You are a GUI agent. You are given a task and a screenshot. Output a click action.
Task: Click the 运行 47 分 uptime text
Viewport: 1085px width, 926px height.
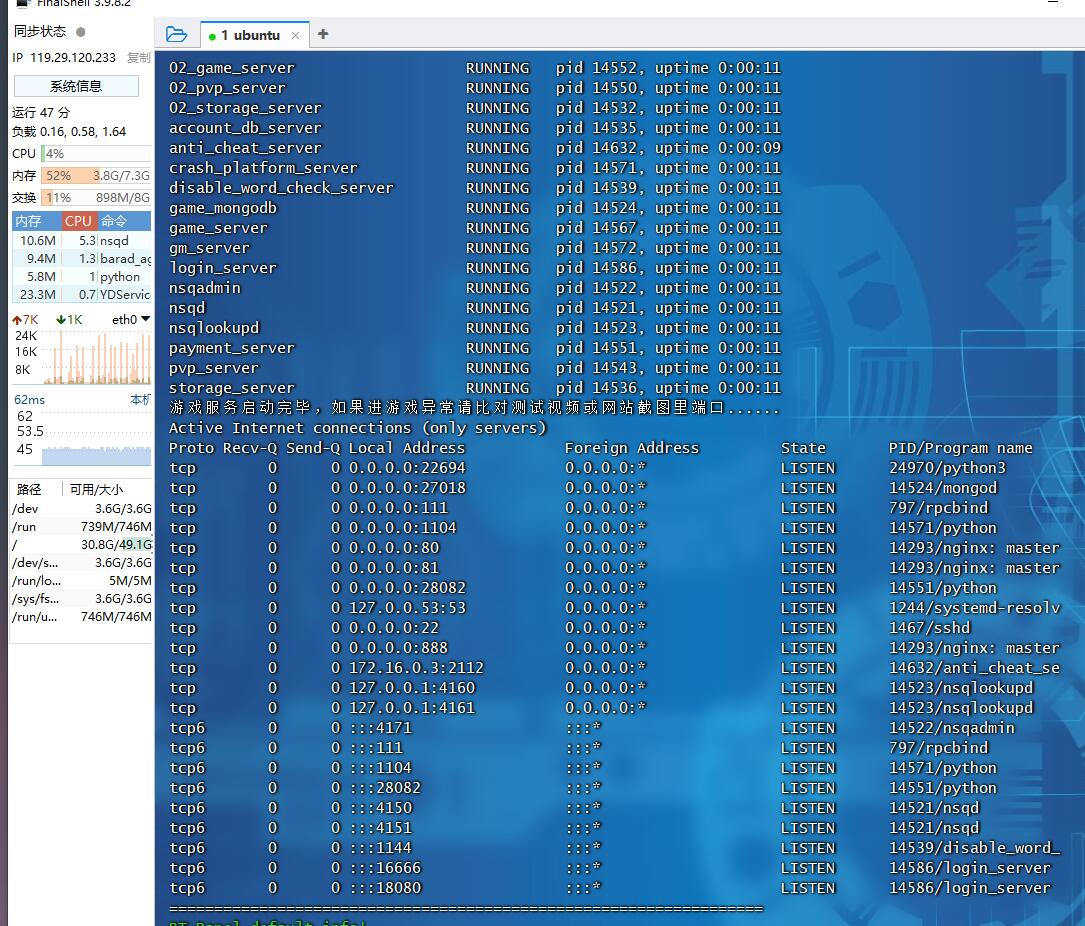click(41, 112)
